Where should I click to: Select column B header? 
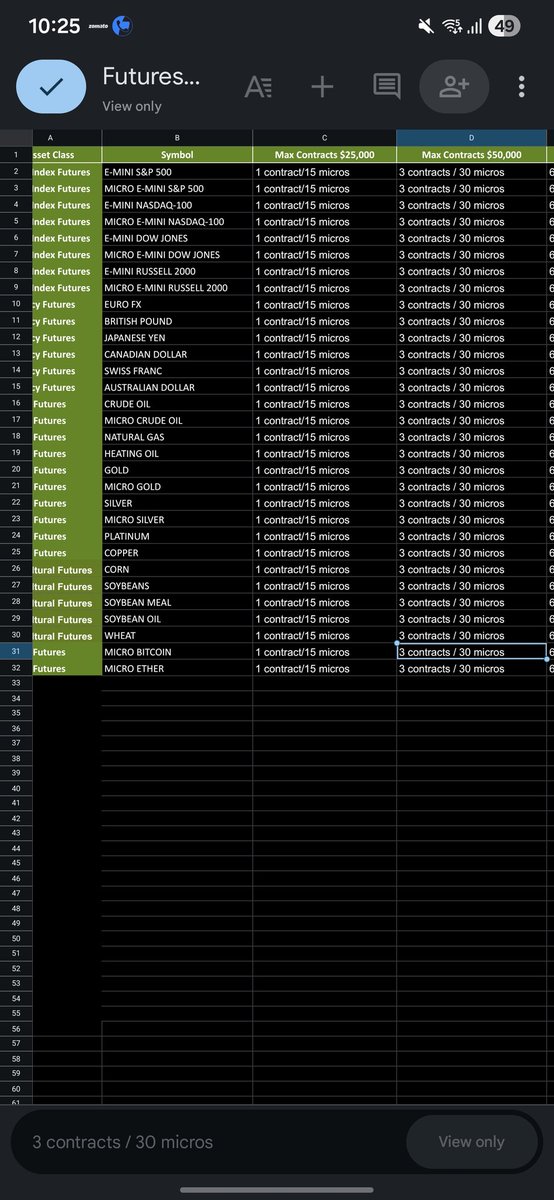coord(177,138)
